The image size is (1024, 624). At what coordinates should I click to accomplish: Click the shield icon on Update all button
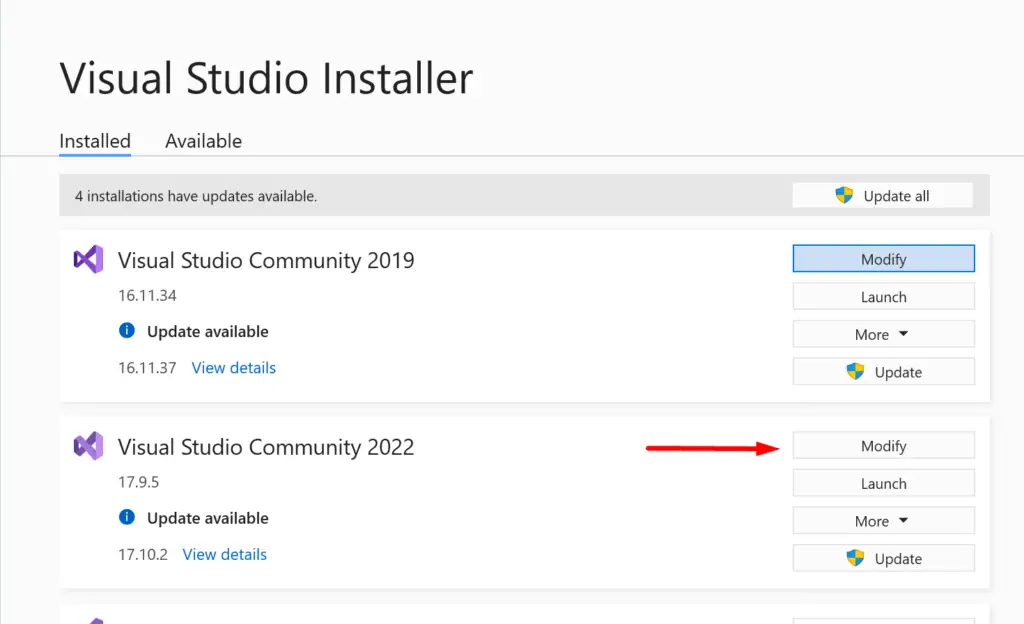click(844, 194)
